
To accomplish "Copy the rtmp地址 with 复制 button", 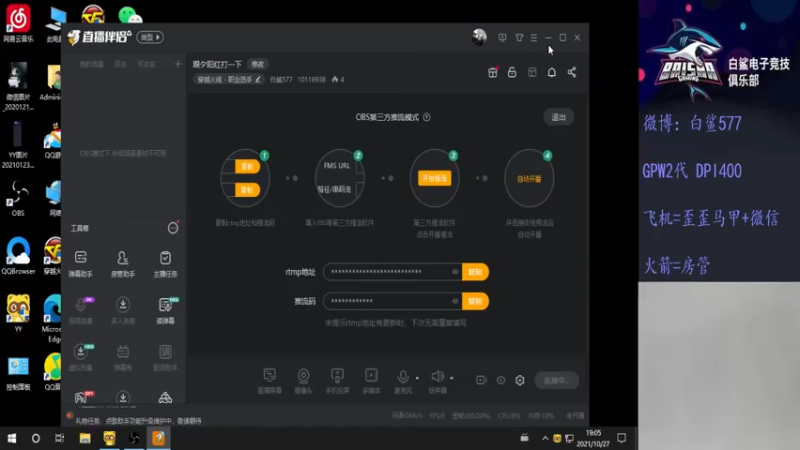I will [475, 272].
